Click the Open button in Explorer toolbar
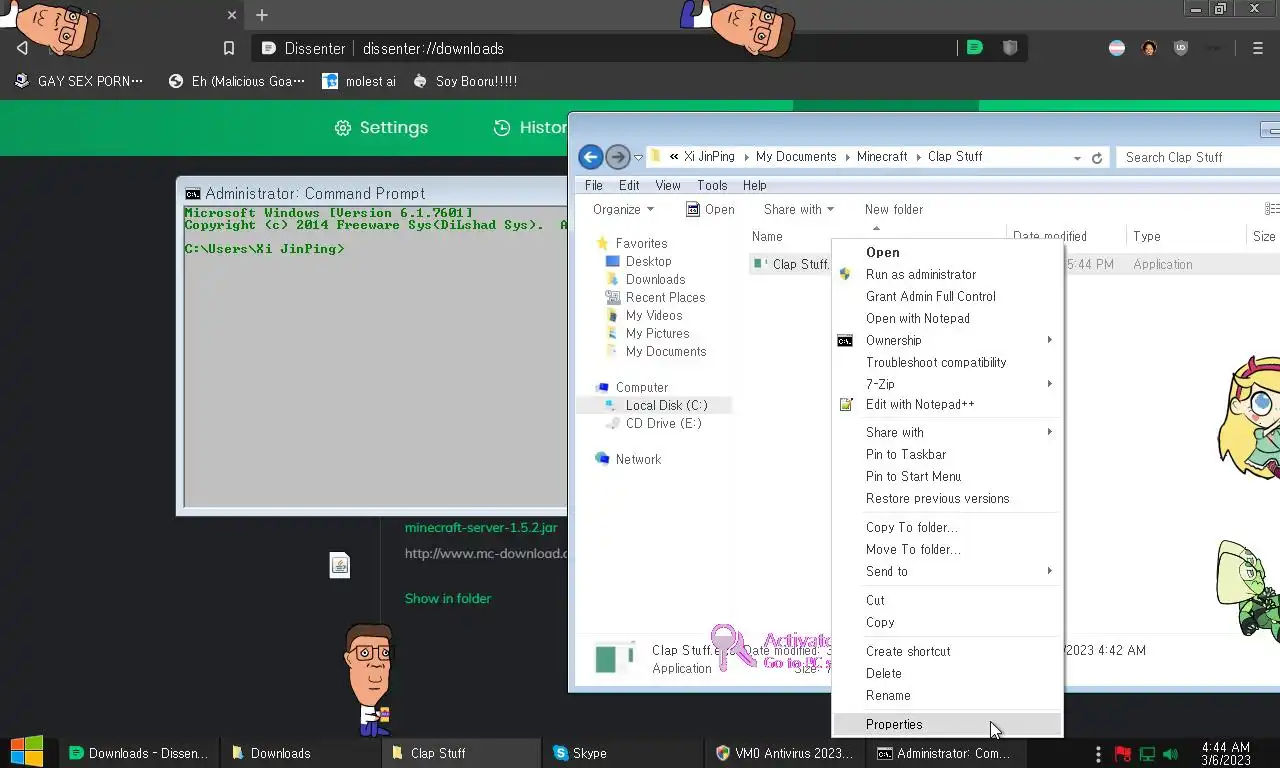1280x768 pixels. pos(710,209)
